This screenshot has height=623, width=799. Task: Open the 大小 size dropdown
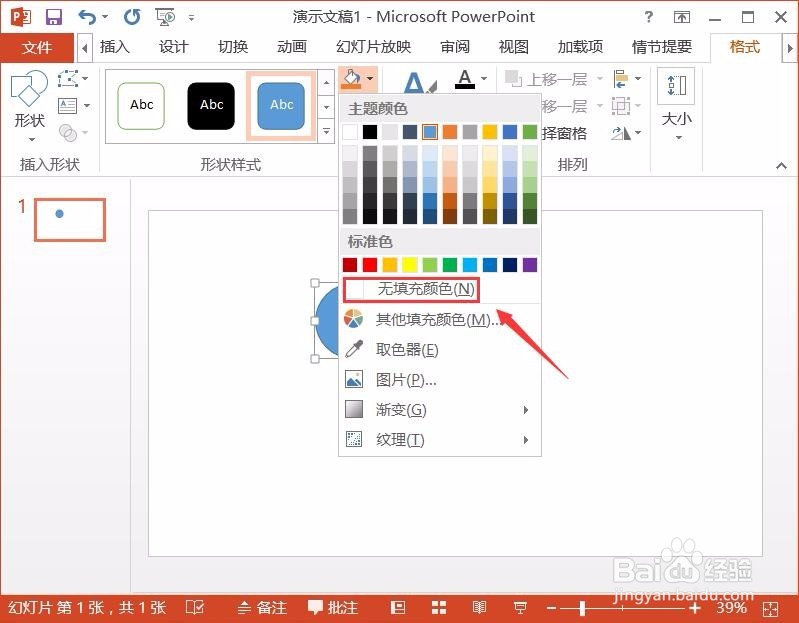tap(677, 106)
